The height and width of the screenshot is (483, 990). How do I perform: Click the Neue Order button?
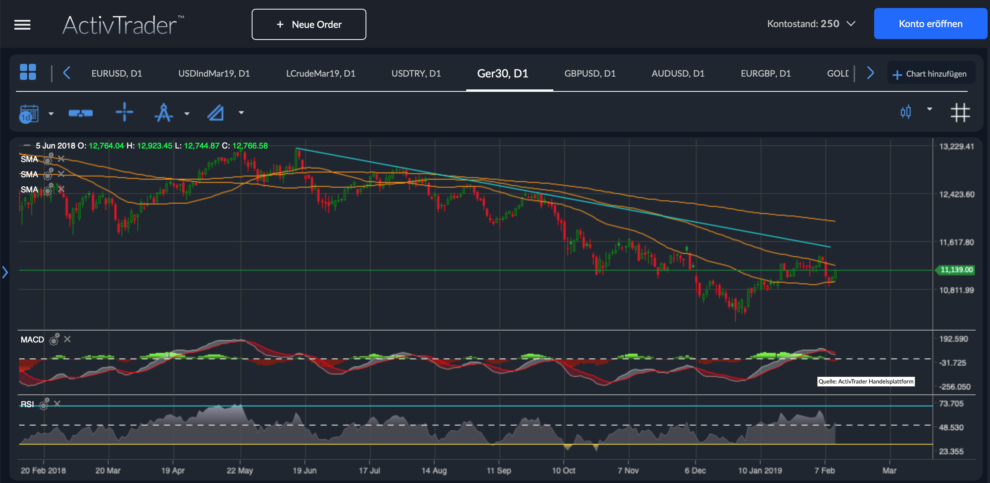coord(309,25)
